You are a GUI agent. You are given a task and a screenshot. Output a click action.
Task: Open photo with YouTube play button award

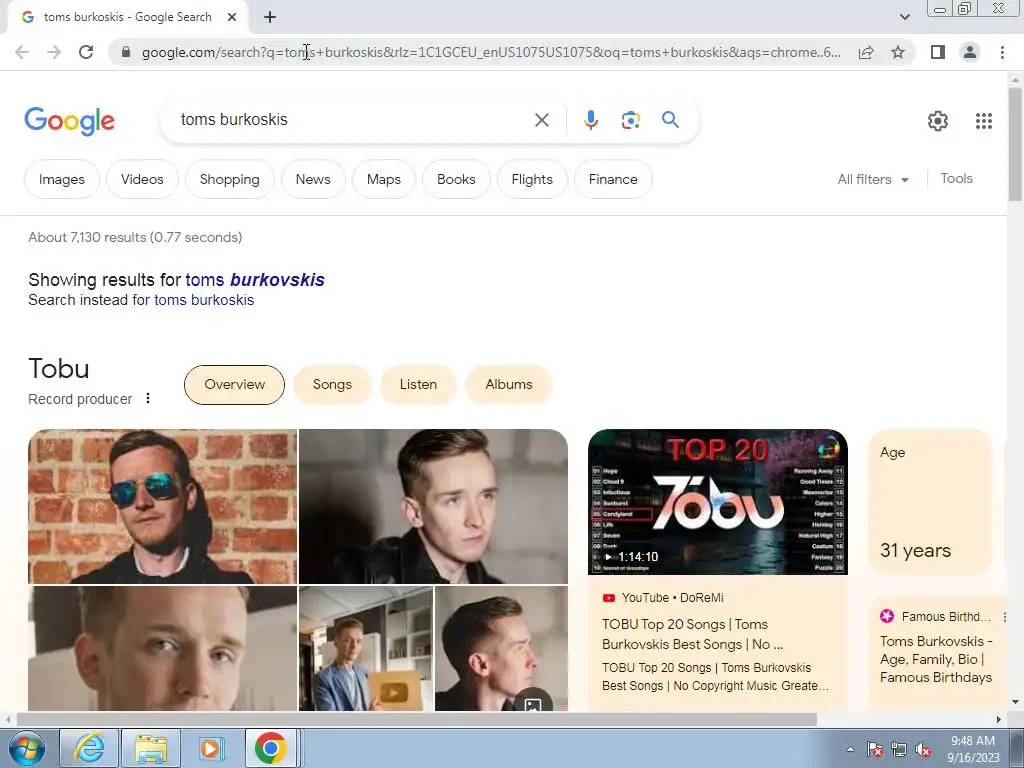(x=366, y=648)
